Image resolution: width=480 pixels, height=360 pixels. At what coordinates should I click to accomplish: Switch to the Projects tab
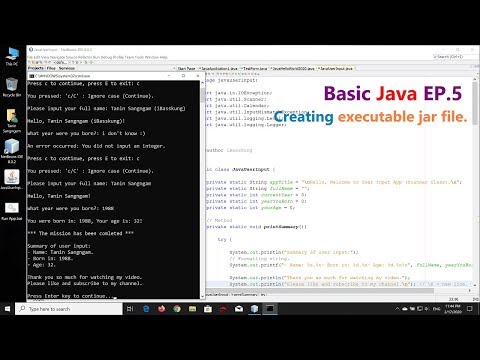pyautogui.click(x=36, y=68)
